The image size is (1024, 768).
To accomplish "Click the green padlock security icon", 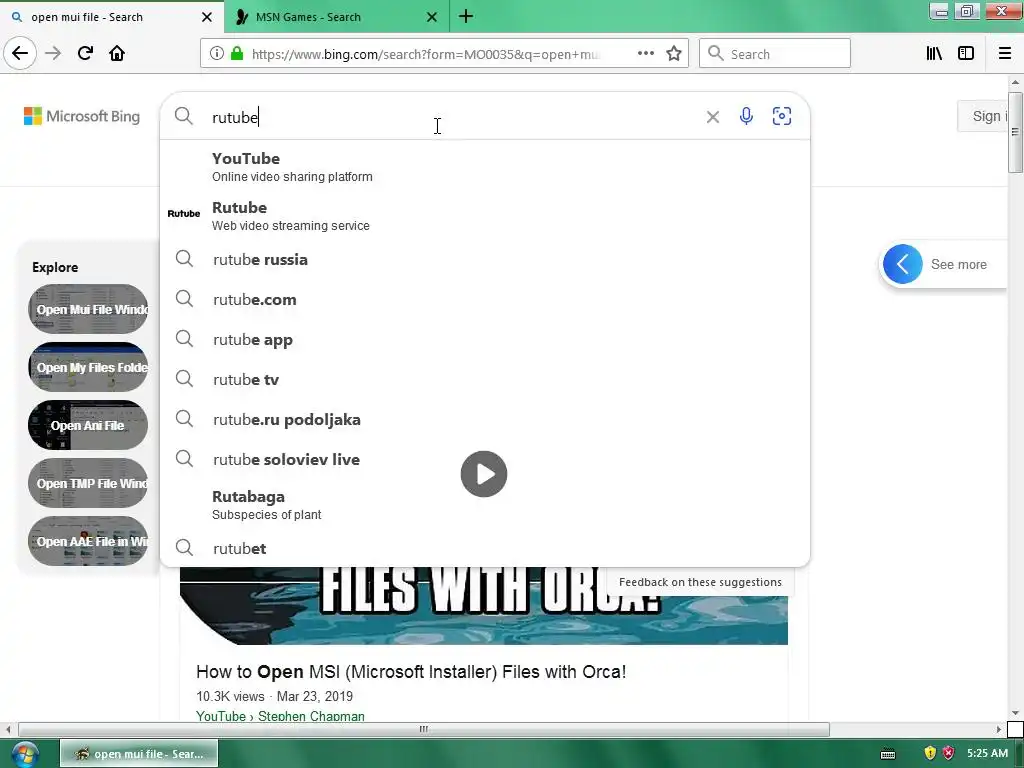I will [238, 54].
